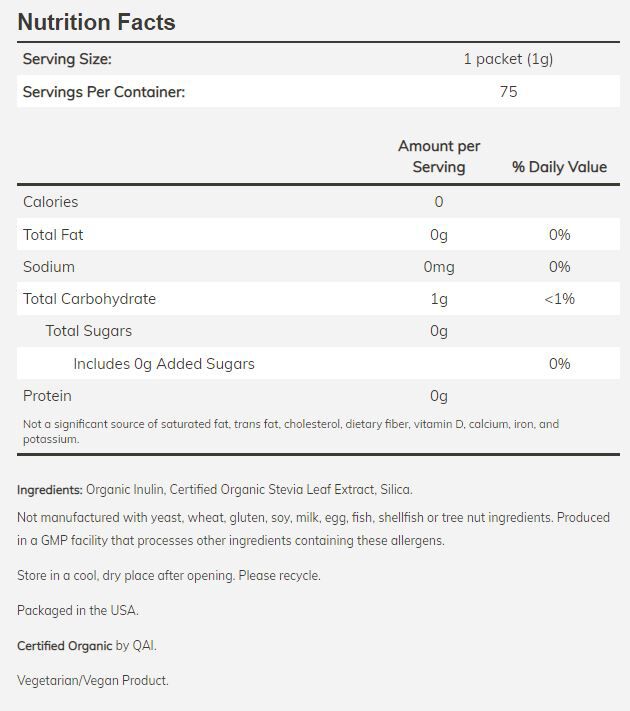
Task: Click the Total Carbohydrate row label
Action: tap(90, 299)
